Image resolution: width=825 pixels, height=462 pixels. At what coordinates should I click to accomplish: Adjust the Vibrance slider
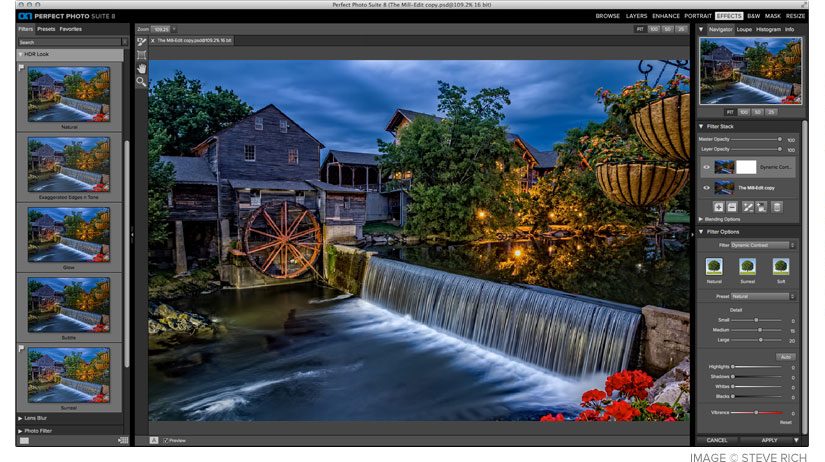point(756,413)
